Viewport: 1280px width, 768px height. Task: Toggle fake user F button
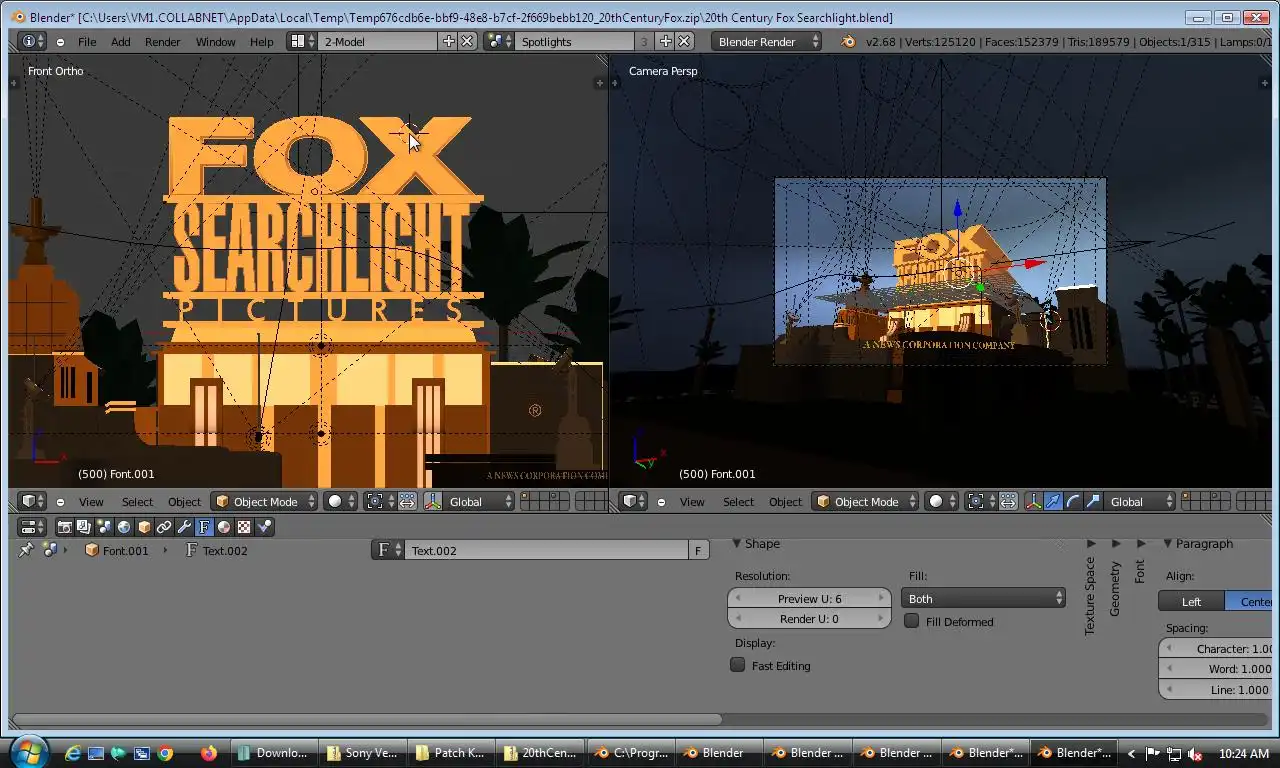pyautogui.click(x=699, y=550)
